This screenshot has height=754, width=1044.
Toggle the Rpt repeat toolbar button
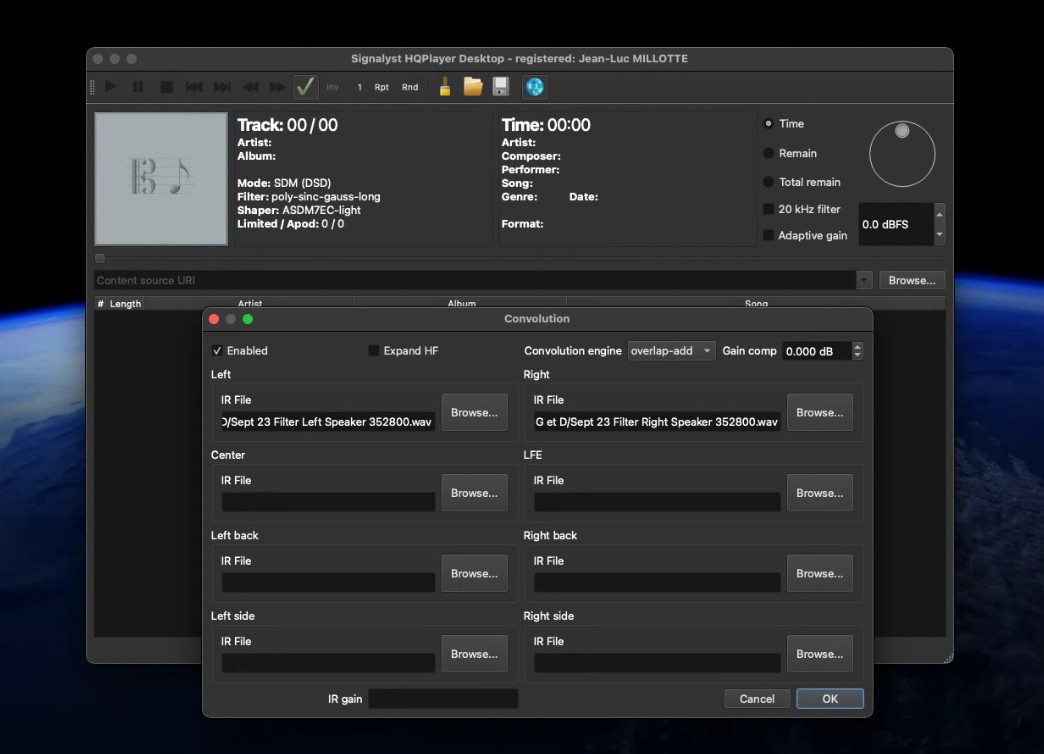(x=382, y=87)
